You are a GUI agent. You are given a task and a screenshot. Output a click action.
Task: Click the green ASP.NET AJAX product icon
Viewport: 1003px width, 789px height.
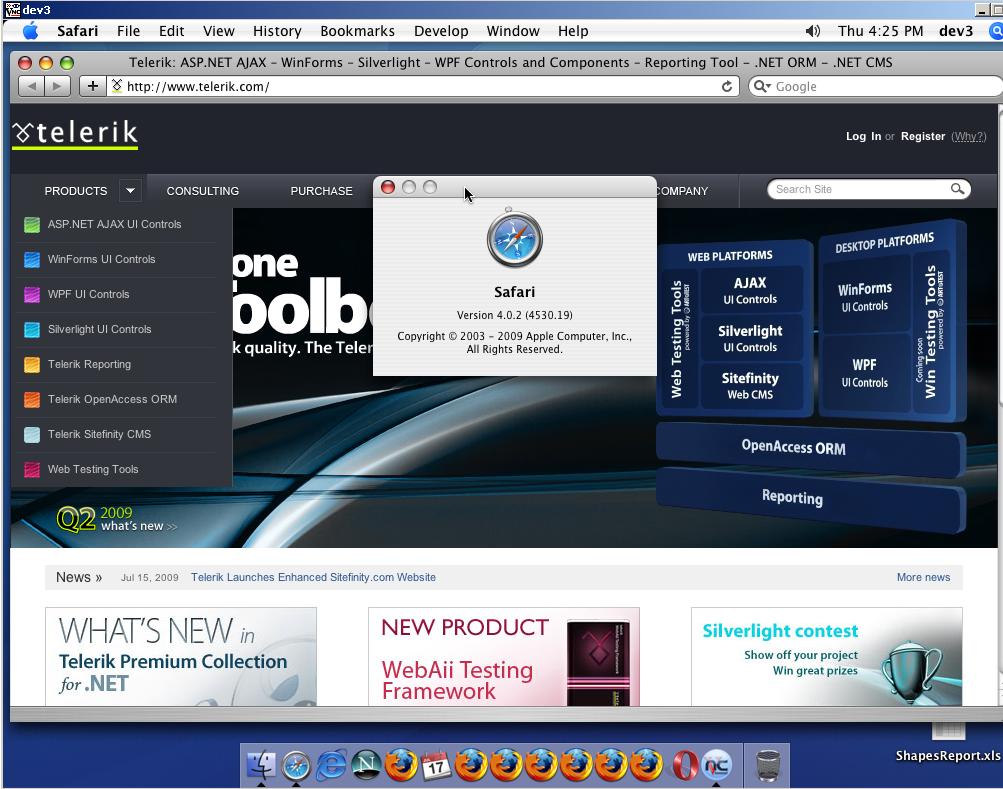click(32, 225)
